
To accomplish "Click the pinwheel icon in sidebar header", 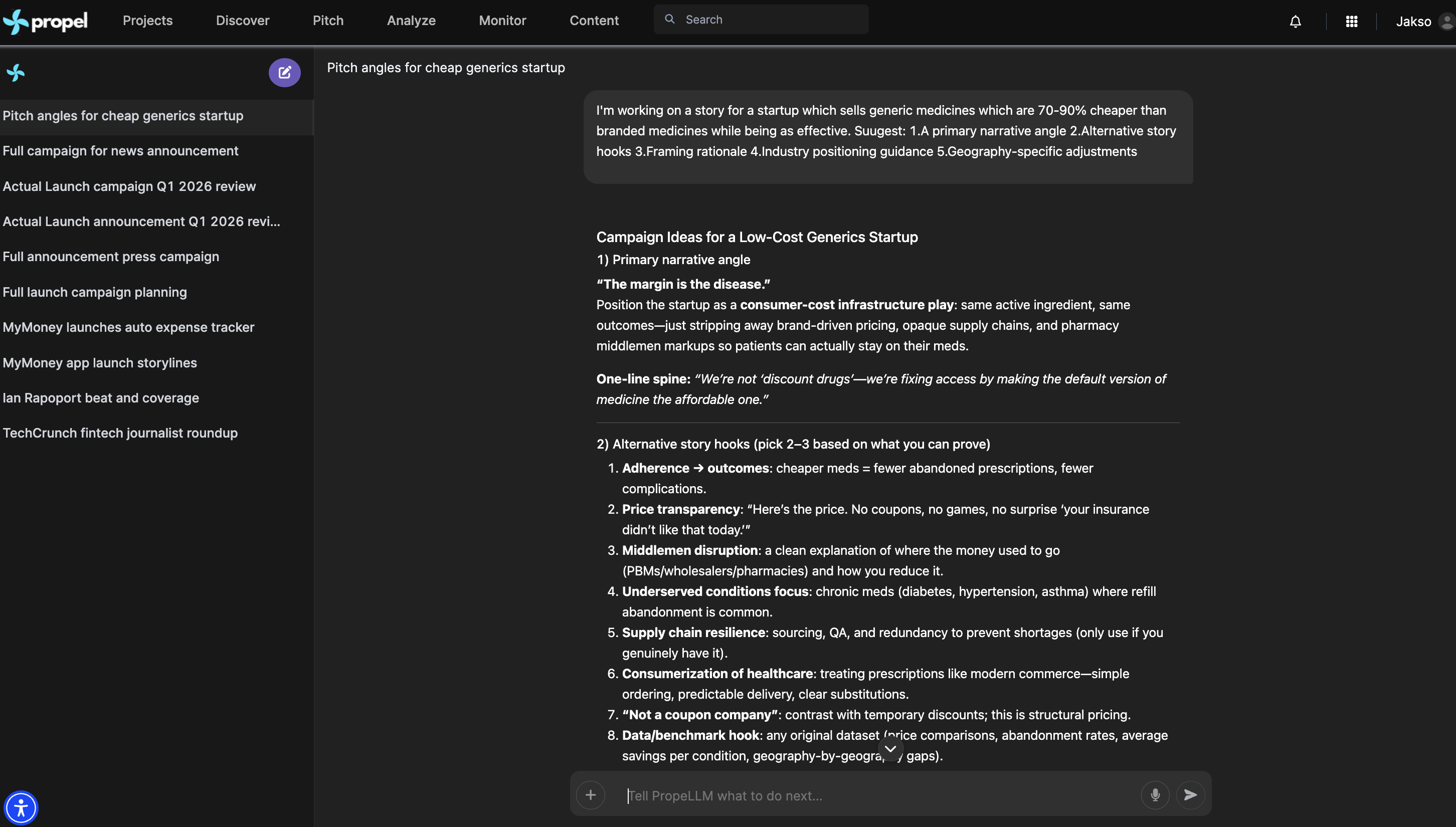I will point(16,73).
